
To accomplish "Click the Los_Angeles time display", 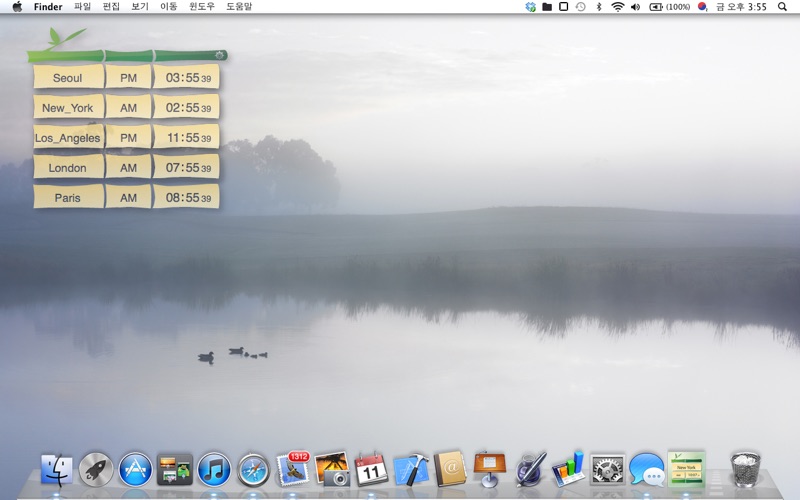I will tap(186, 138).
